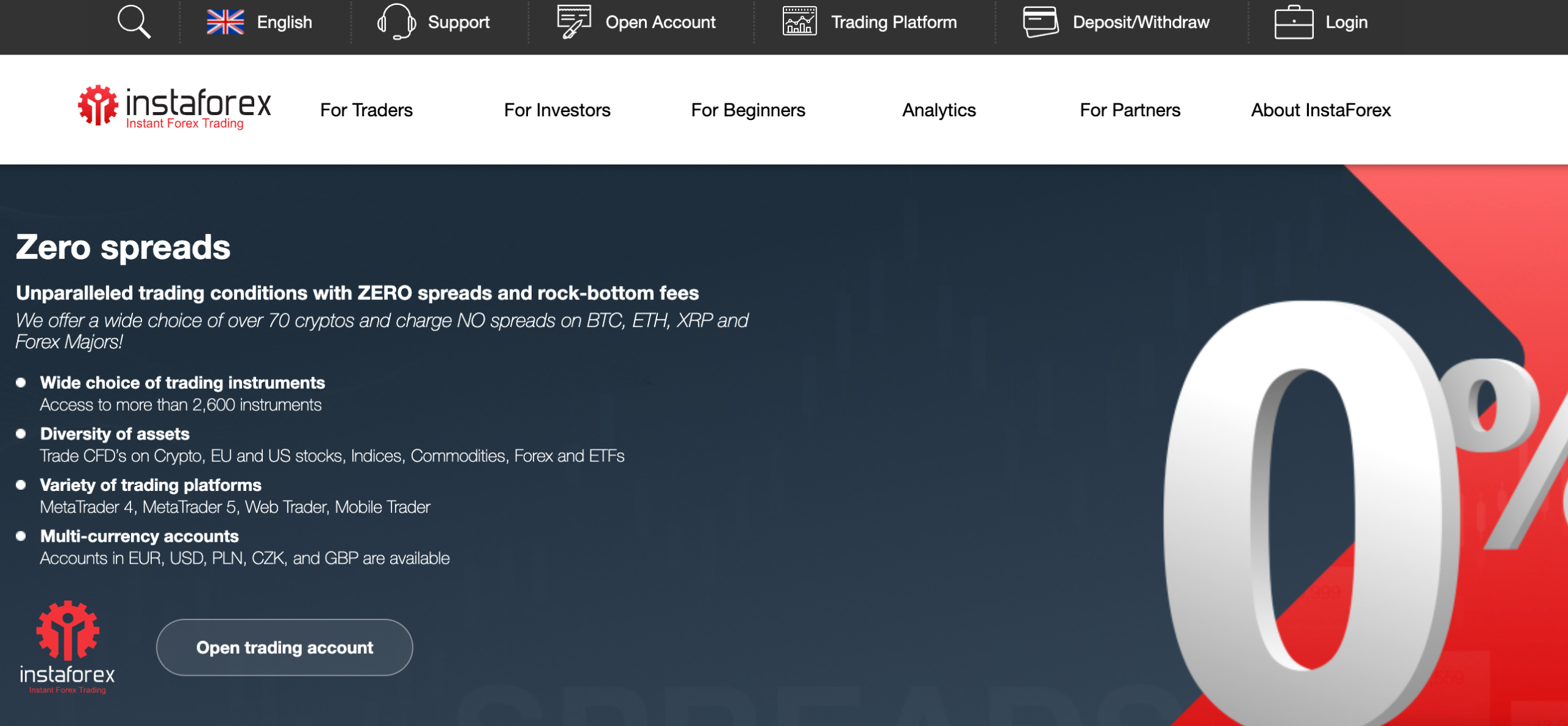Image resolution: width=1568 pixels, height=726 pixels.
Task: Open the For Partners menu
Action: (1130, 110)
